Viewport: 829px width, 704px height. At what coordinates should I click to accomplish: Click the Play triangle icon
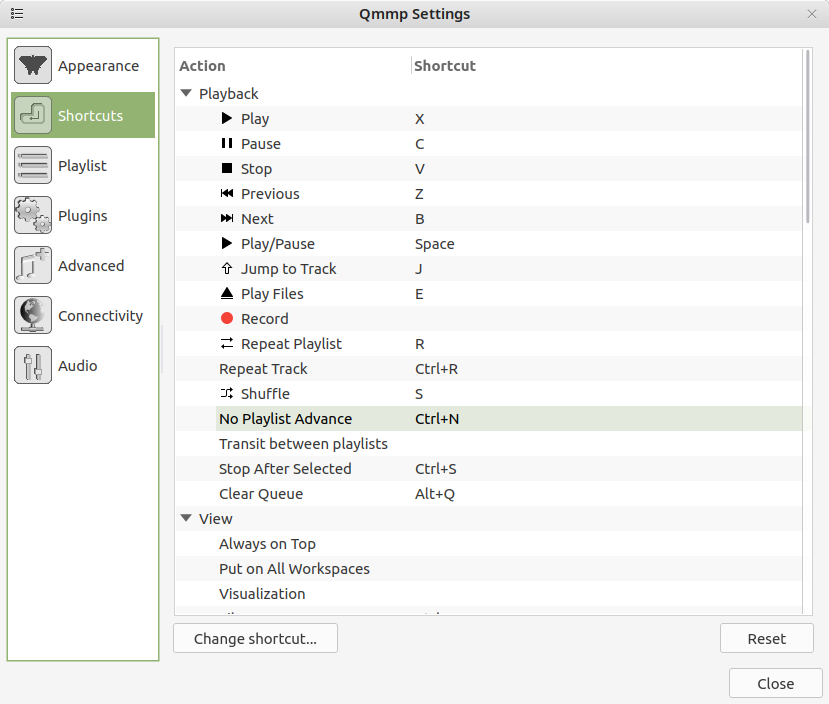[227, 118]
